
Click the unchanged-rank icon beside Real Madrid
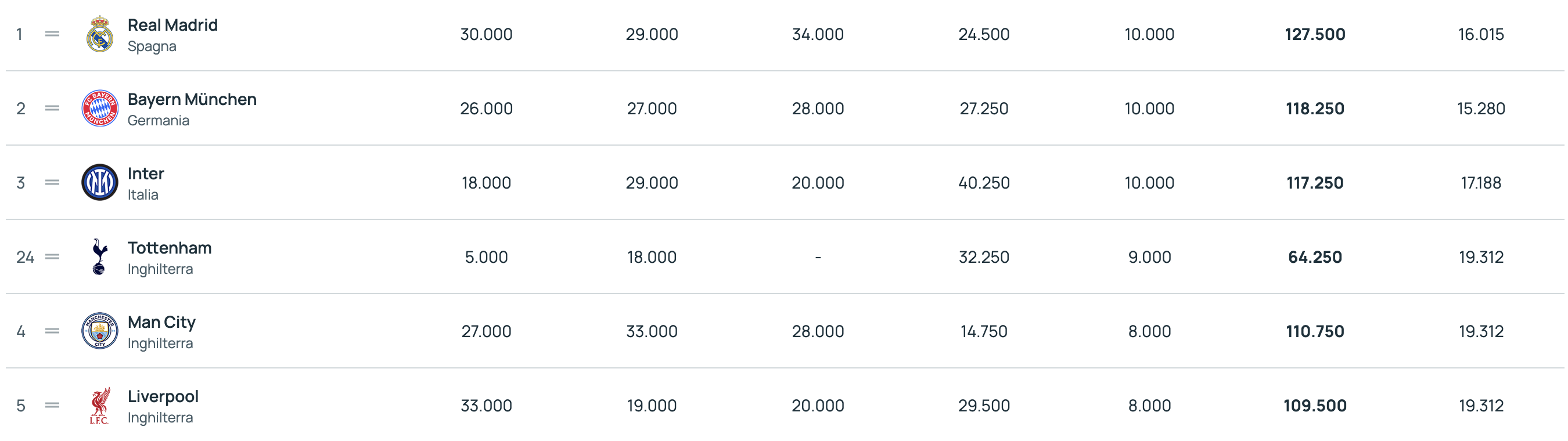coord(52,34)
